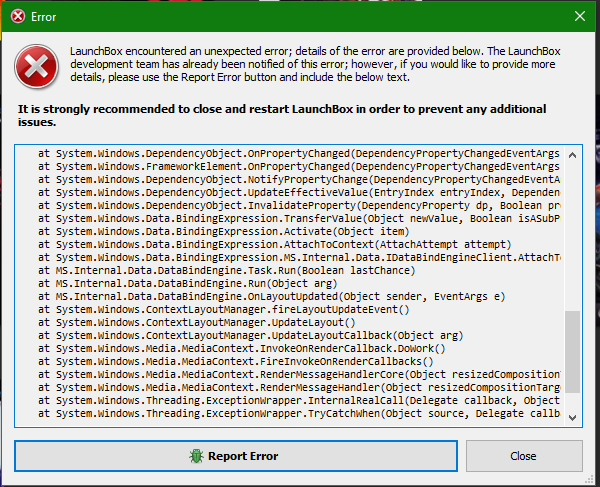600x487 pixels.
Task: Select the line ContextLayoutManager.UpdateLayoutCallback(Object arg)
Action: point(251,336)
